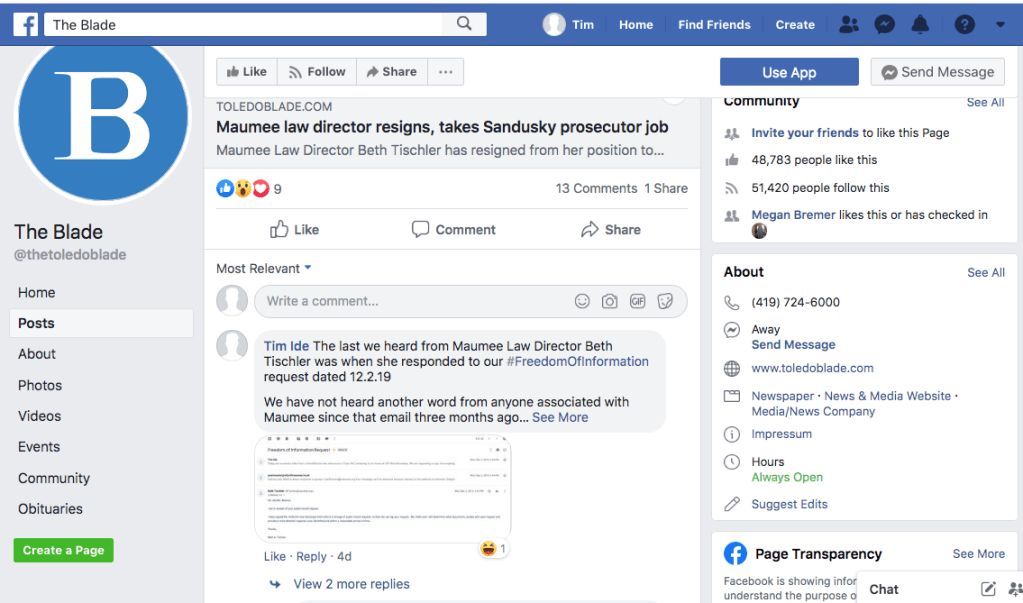The image size is (1023, 603).
Task: Open the notifications bell icon
Action: click(x=920, y=25)
